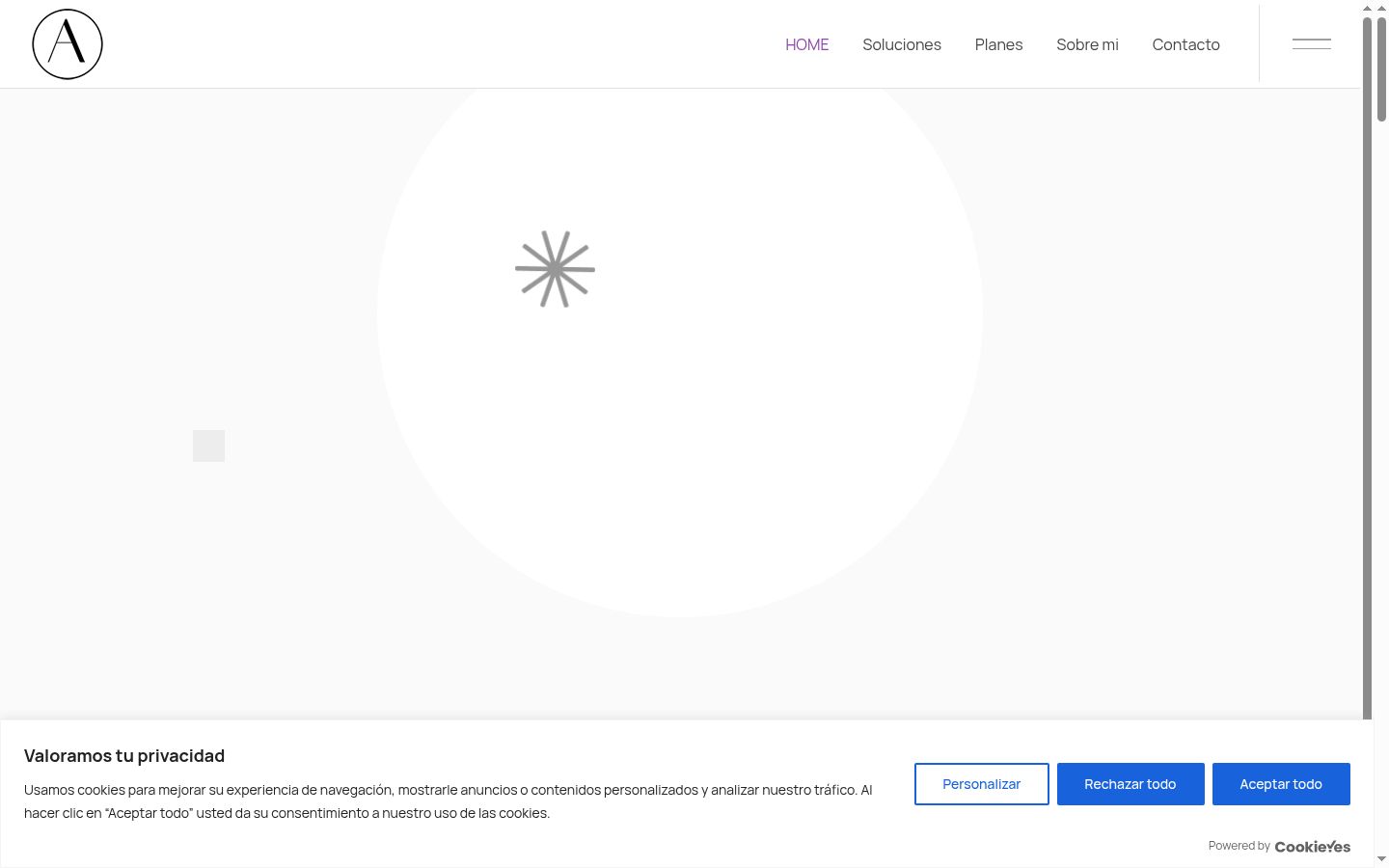Image resolution: width=1389 pixels, height=868 pixels.
Task: Click the cookie usage description paragraph
Action: pyautogui.click(x=449, y=801)
